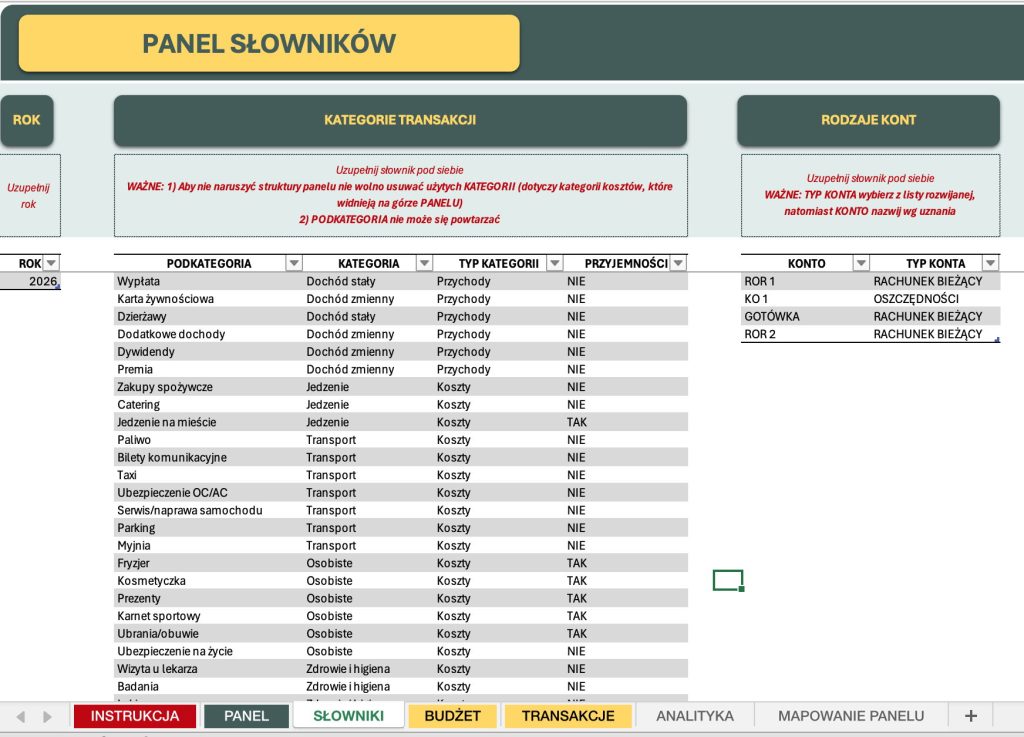This screenshot has width=1024, height=737.
Task: Open the ROK column filter dropdown
Action: [51, 263]
